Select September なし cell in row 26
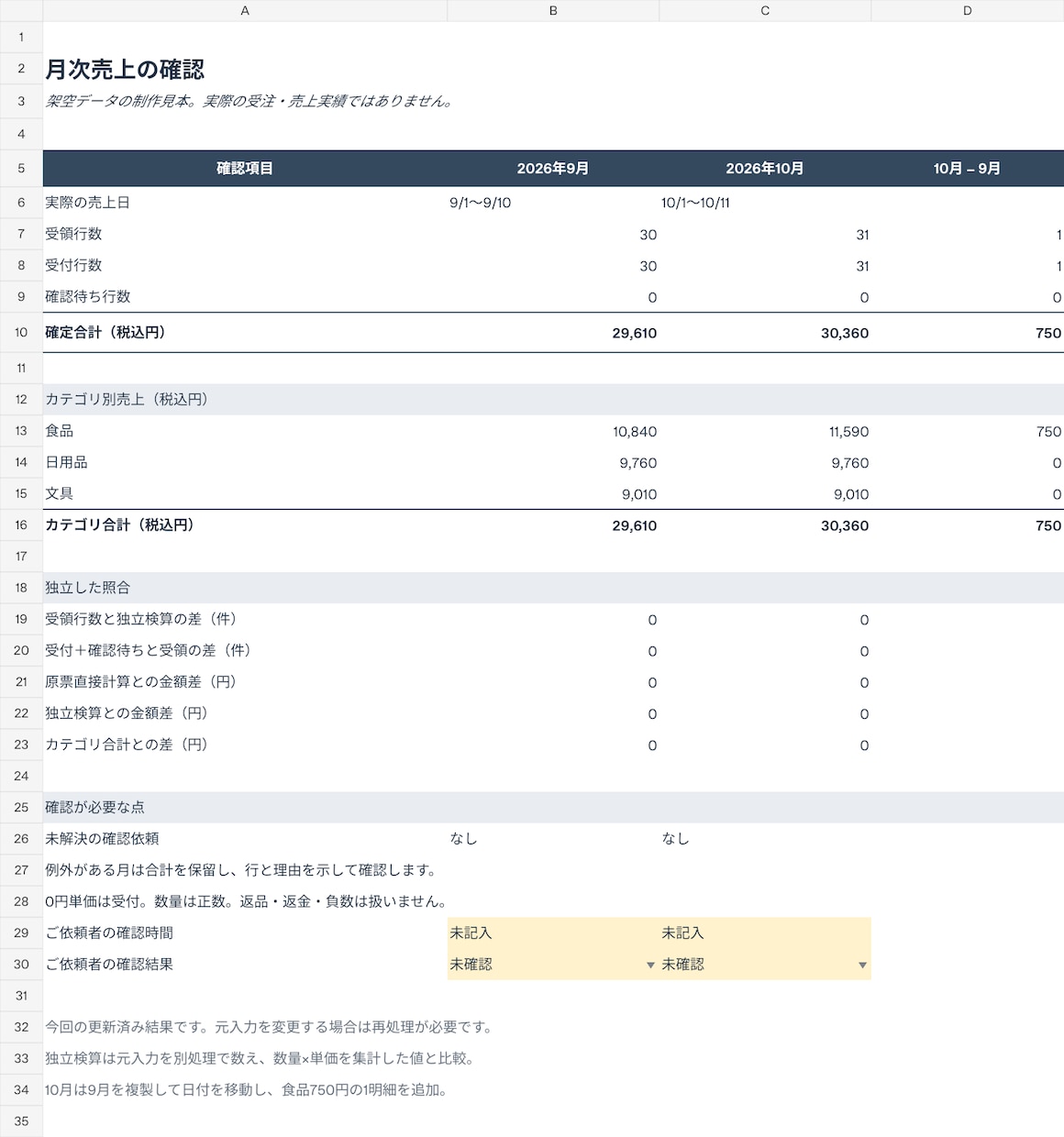Viewport: 1064px width, 1137px height. (553, 838)
